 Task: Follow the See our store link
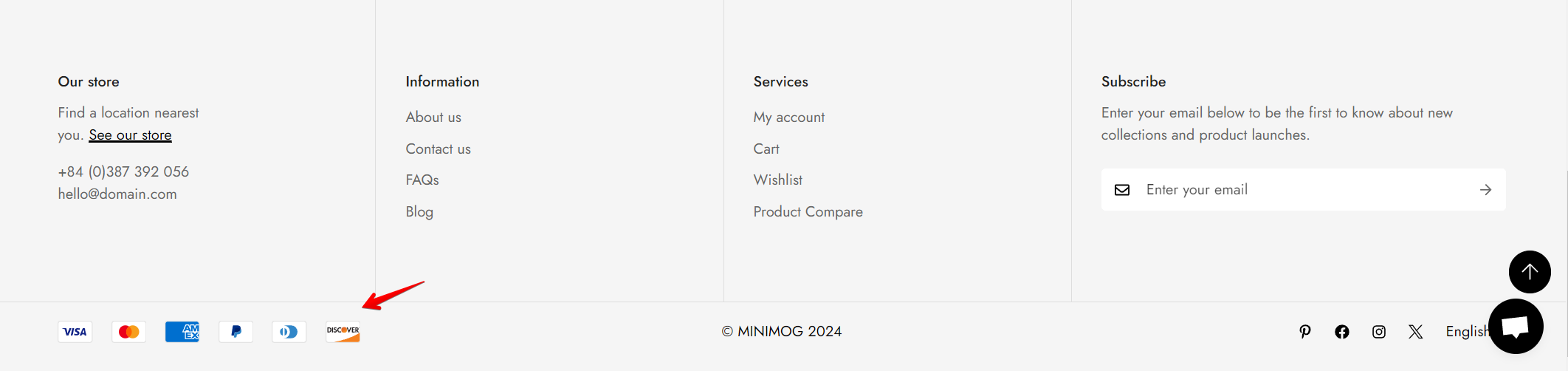(130, 135)
